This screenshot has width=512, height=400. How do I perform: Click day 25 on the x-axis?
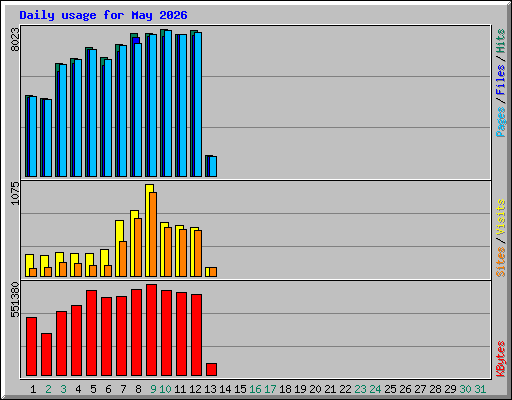click(x=390, y=389)
